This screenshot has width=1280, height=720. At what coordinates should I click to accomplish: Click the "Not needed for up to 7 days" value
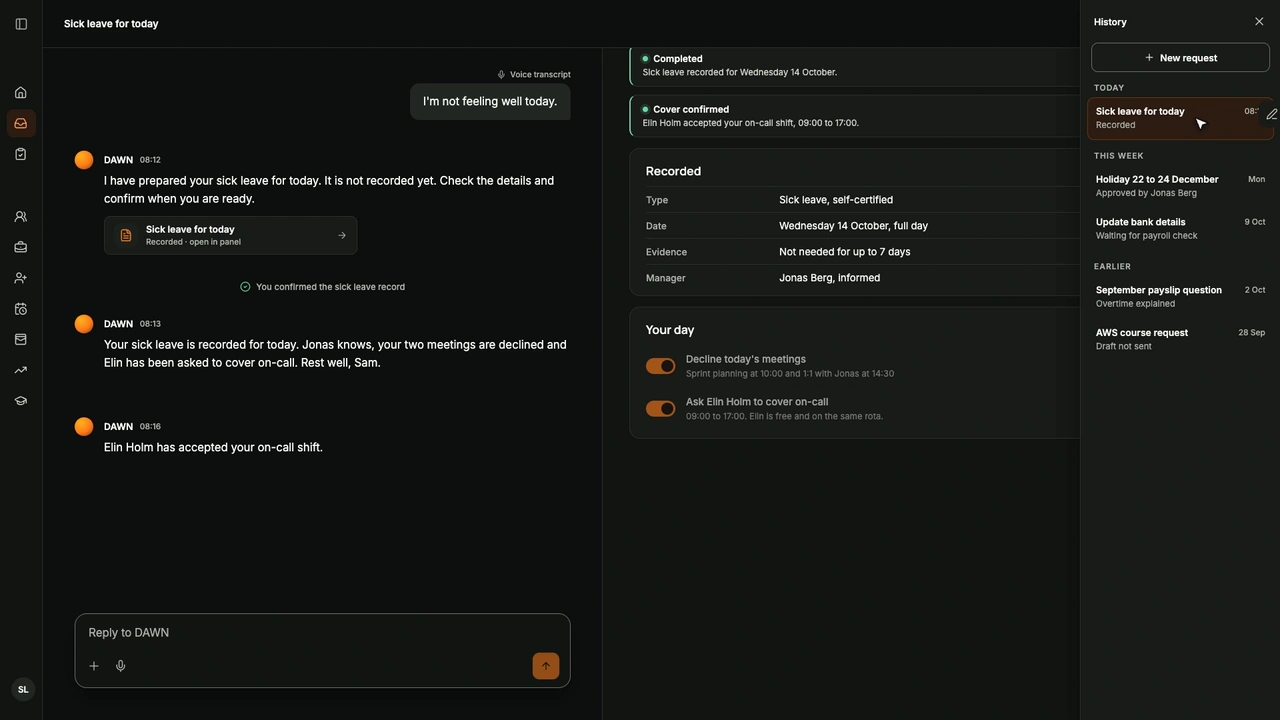coord(845,252)
